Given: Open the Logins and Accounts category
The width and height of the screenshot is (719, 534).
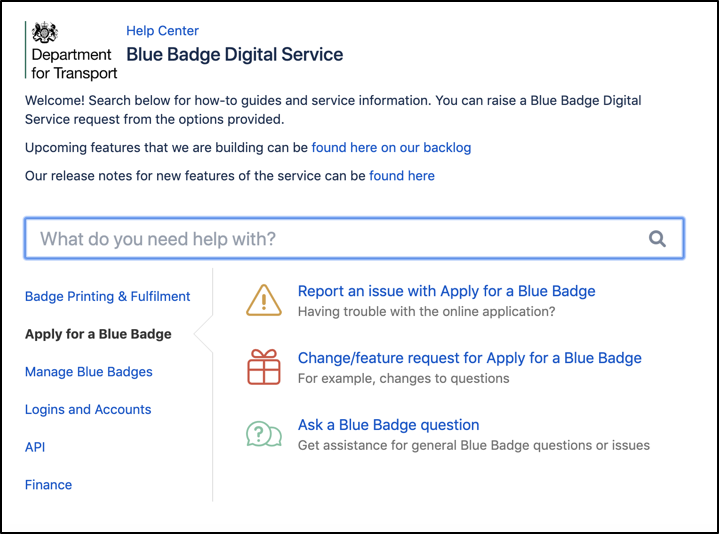Looking at the screenshot, I should click(x=88, y=409).
